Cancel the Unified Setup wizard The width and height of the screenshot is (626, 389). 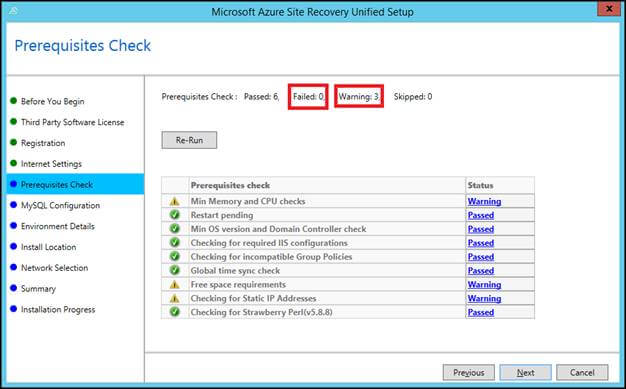(x=582, y=373)
